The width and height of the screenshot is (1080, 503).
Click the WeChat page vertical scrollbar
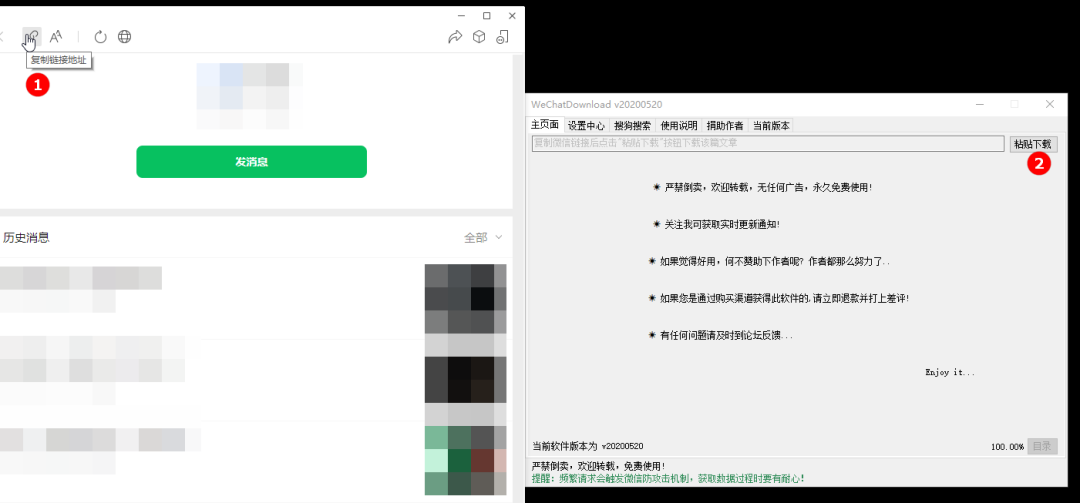point(519,276)
